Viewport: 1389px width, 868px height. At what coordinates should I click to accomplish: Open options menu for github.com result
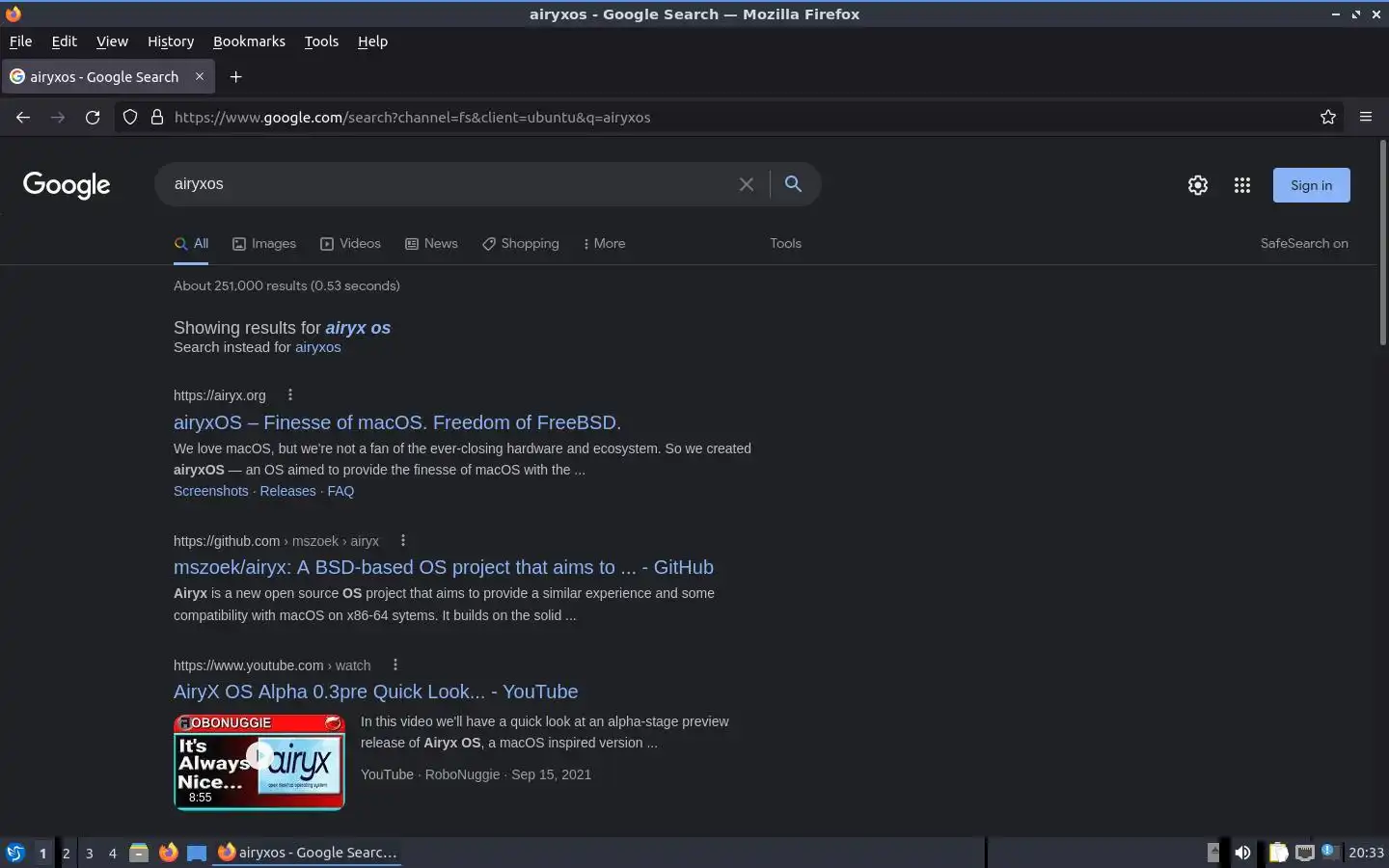(x=403, y=540)
